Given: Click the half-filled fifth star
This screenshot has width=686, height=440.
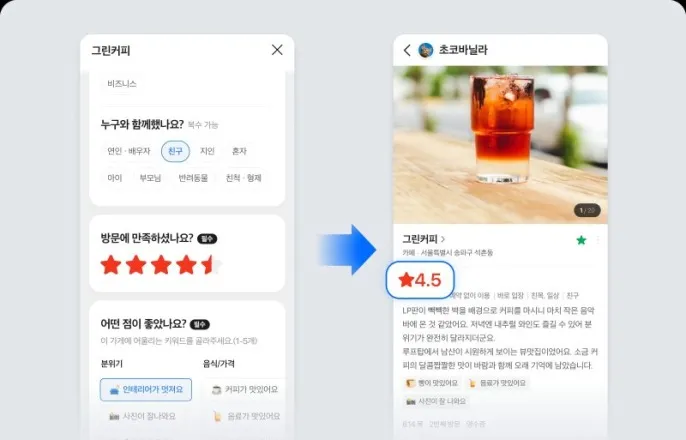Looking at the screenshot, I should tap(212, 265).
